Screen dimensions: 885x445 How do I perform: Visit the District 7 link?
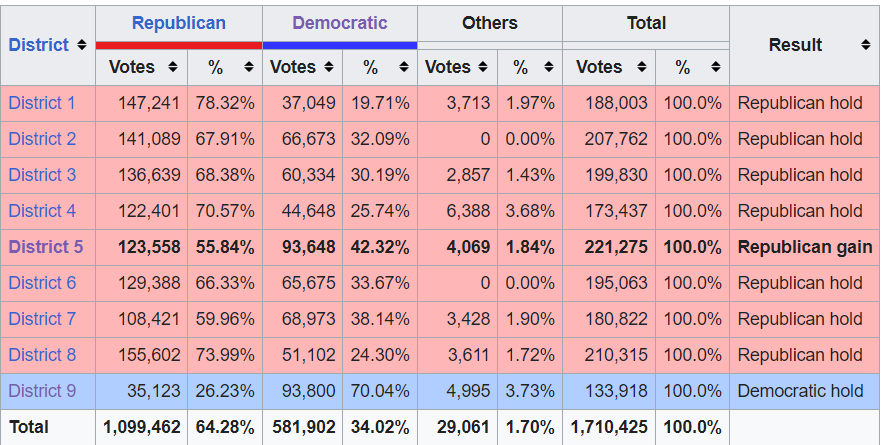tap(42, 319)
